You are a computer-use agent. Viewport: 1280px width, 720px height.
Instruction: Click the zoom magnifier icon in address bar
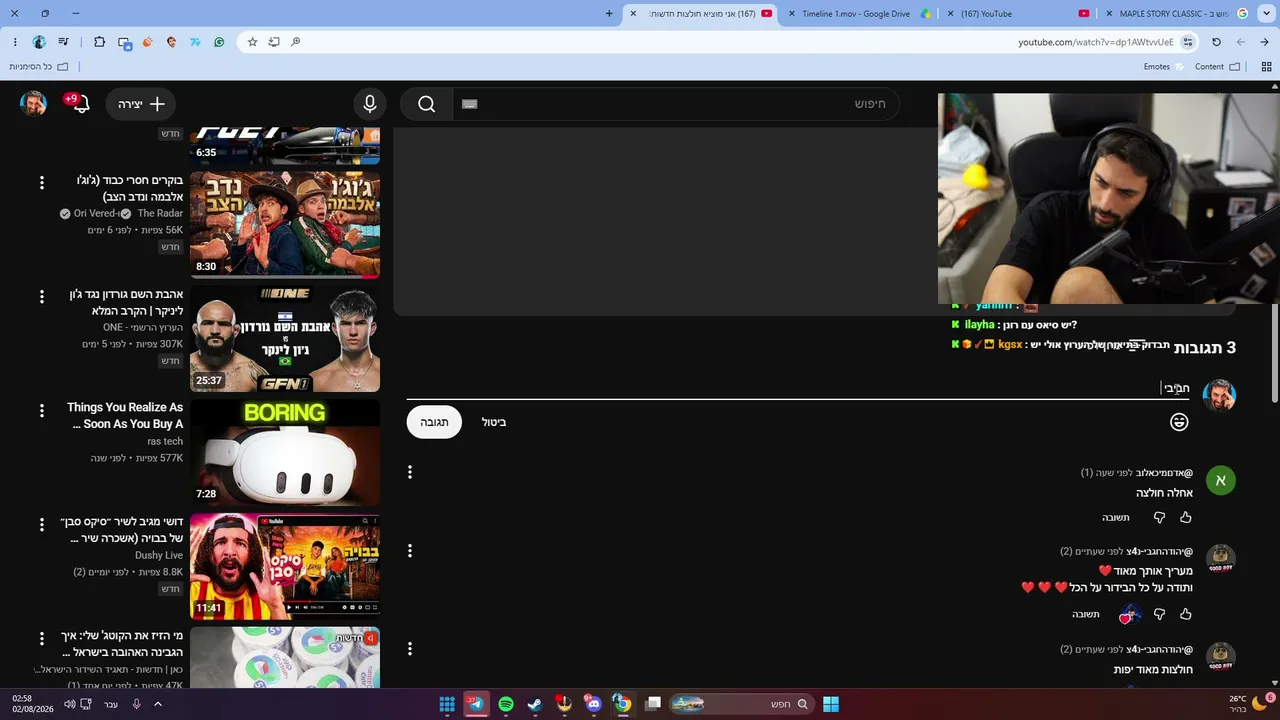click(296, 42)
